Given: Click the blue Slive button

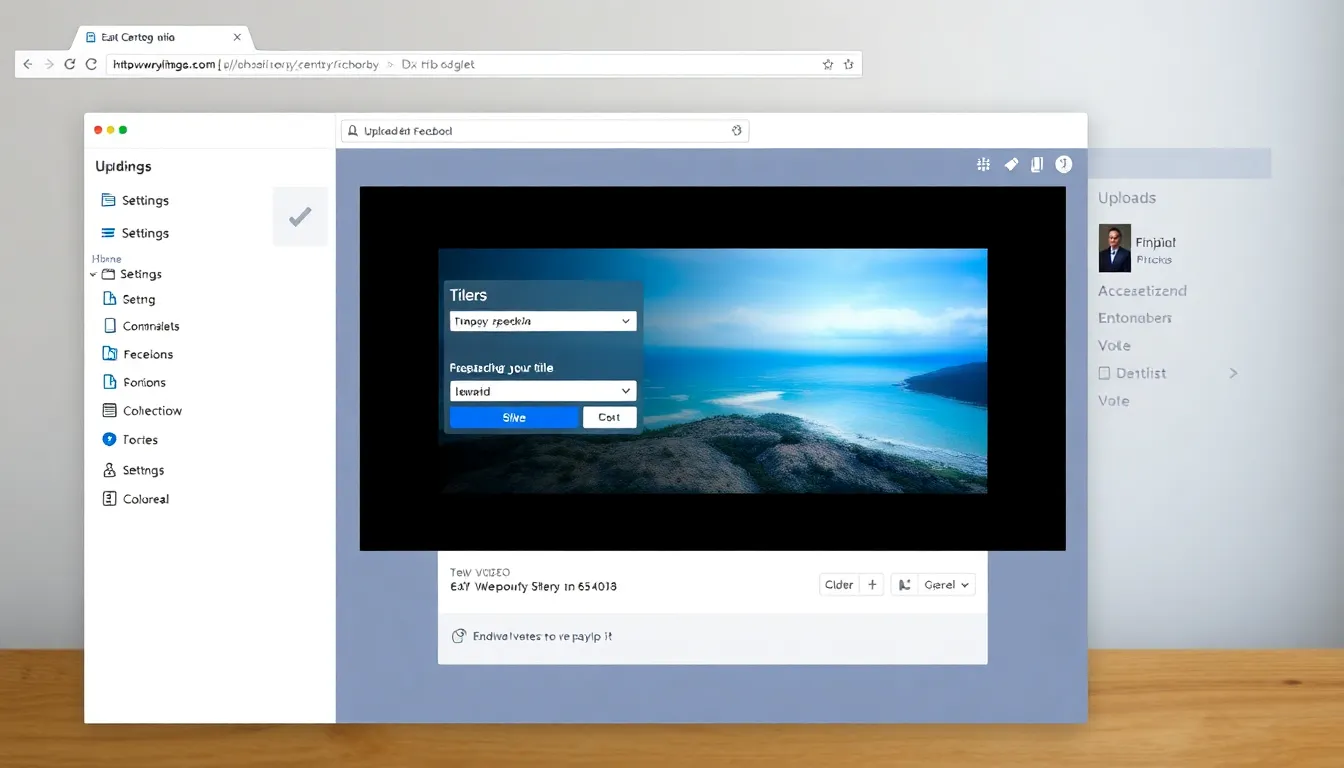Looking at the screenshot, I should [x=514, y=418].
